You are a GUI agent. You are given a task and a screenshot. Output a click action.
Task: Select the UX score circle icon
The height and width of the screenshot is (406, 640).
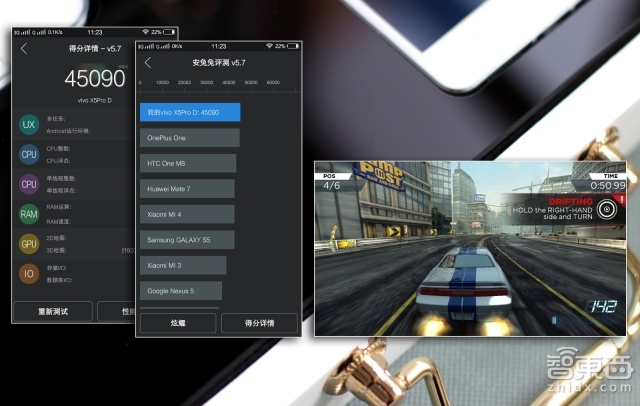click(x=29, y=124)
